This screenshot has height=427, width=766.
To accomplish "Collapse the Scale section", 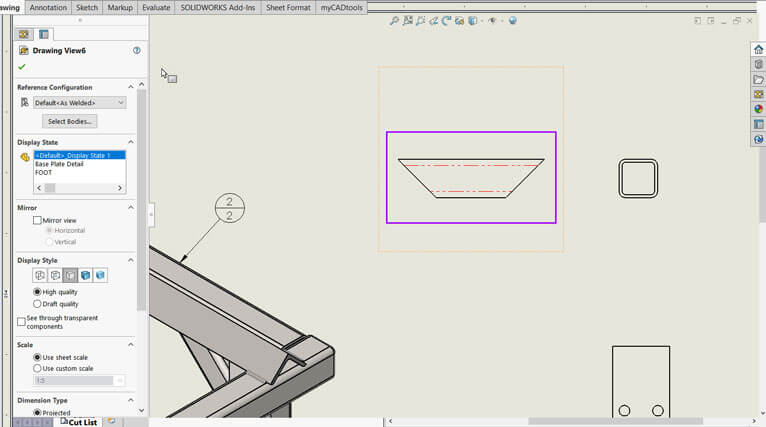I will [x=130, y=344].
